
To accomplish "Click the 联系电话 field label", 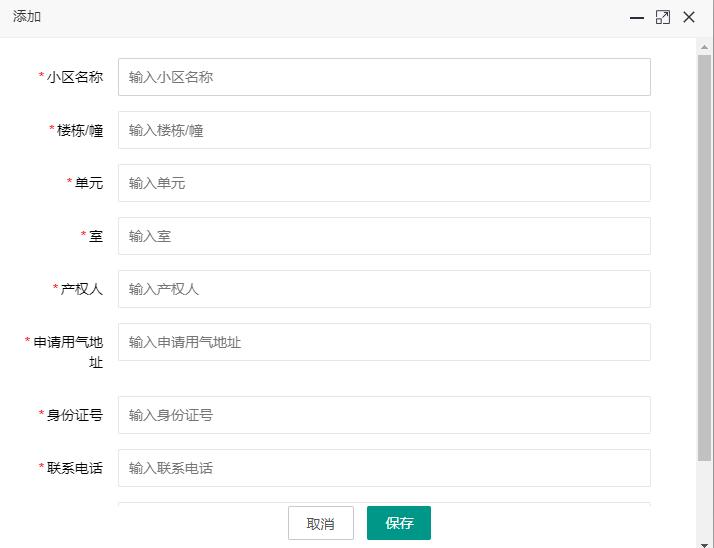I will point(74,468).
